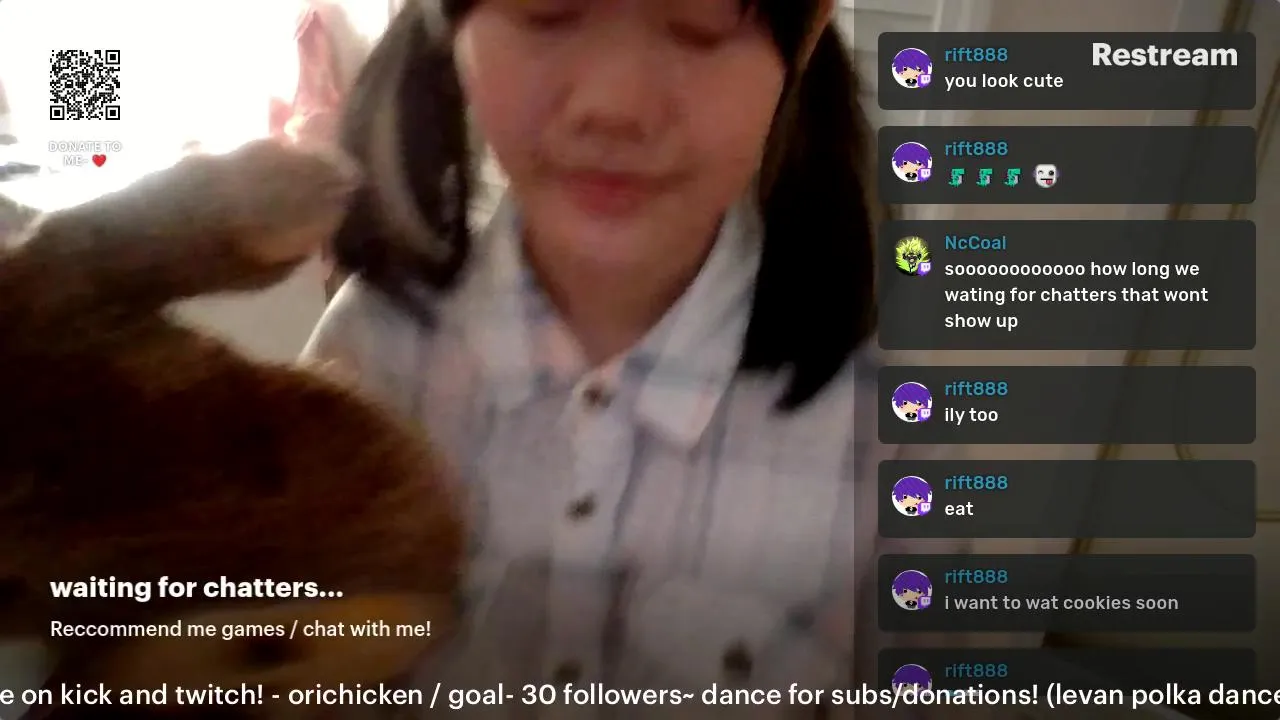Click the Restream logo
Viewport: 1280px width, 720px height.
coord(1164,55)
